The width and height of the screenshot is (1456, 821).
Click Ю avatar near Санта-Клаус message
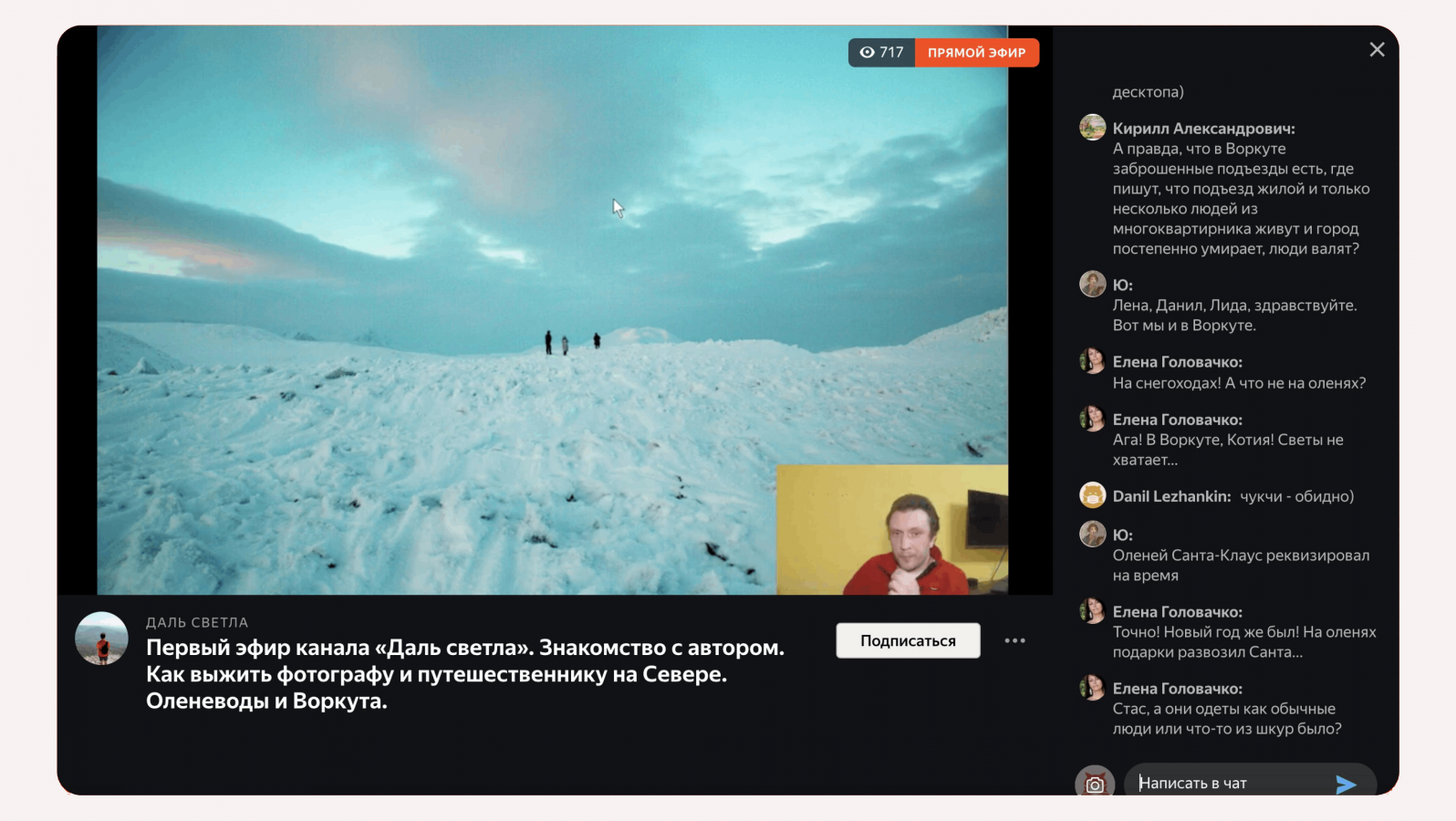tap(1092, 533)
